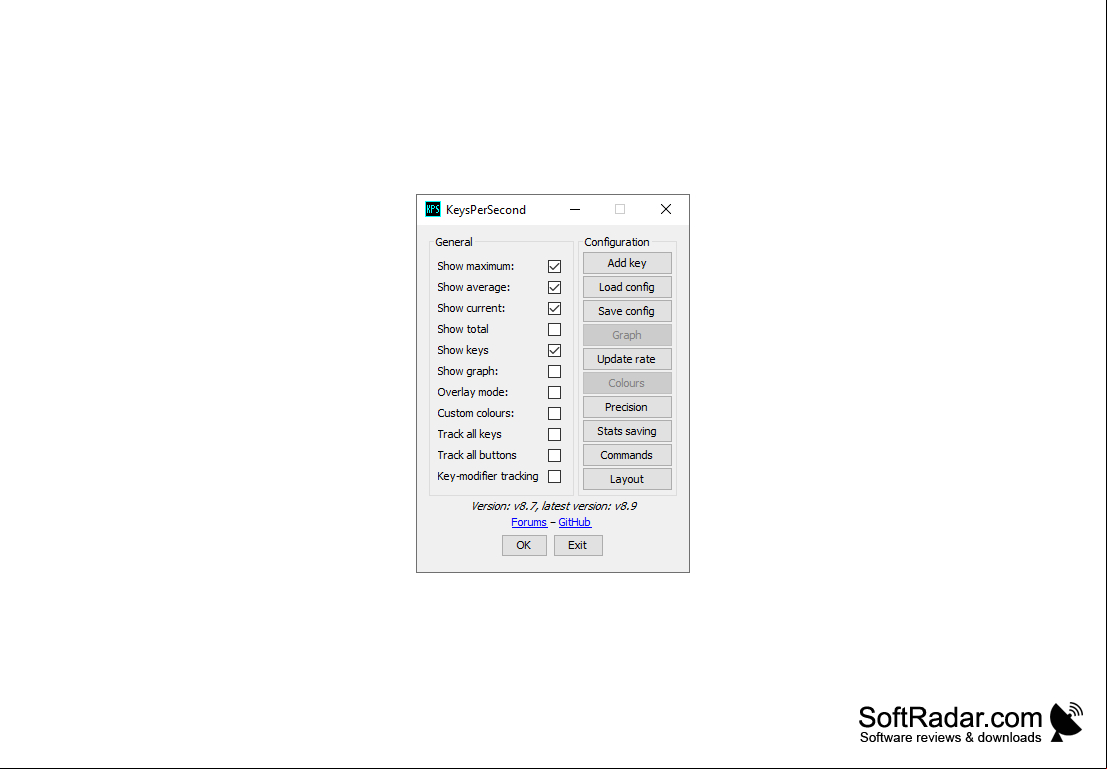
Task: Enable the Show total checkbox
Action: coord(554,329)
